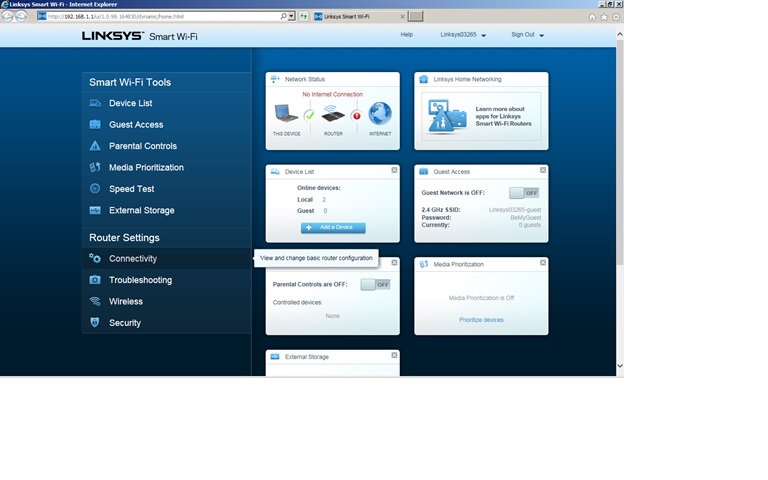This screenshot has height=480, width=768.
Task: Close the External Storage widget
Action: tap(394, 355)
